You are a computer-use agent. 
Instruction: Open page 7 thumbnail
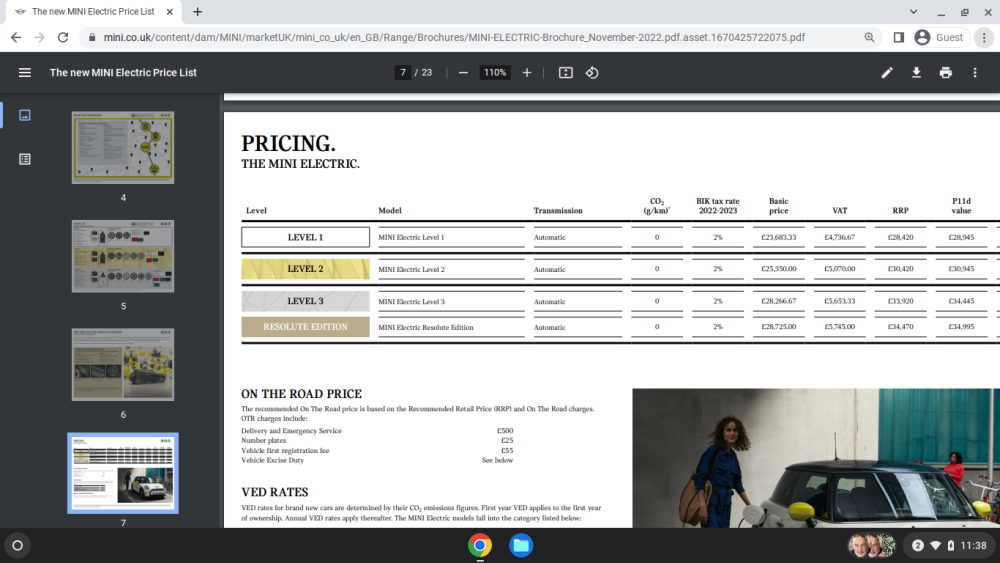click(x=123, y=473)
